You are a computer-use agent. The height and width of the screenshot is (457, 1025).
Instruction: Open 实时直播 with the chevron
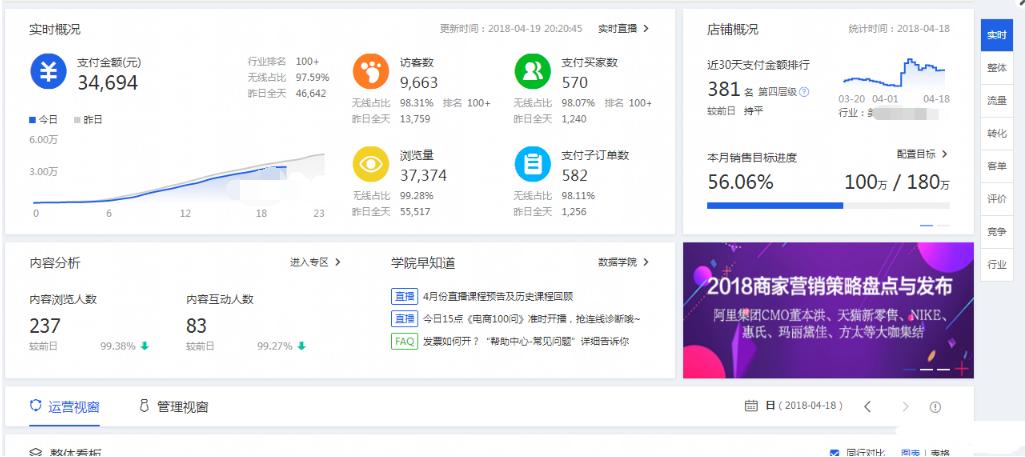(x=624, y=29)
